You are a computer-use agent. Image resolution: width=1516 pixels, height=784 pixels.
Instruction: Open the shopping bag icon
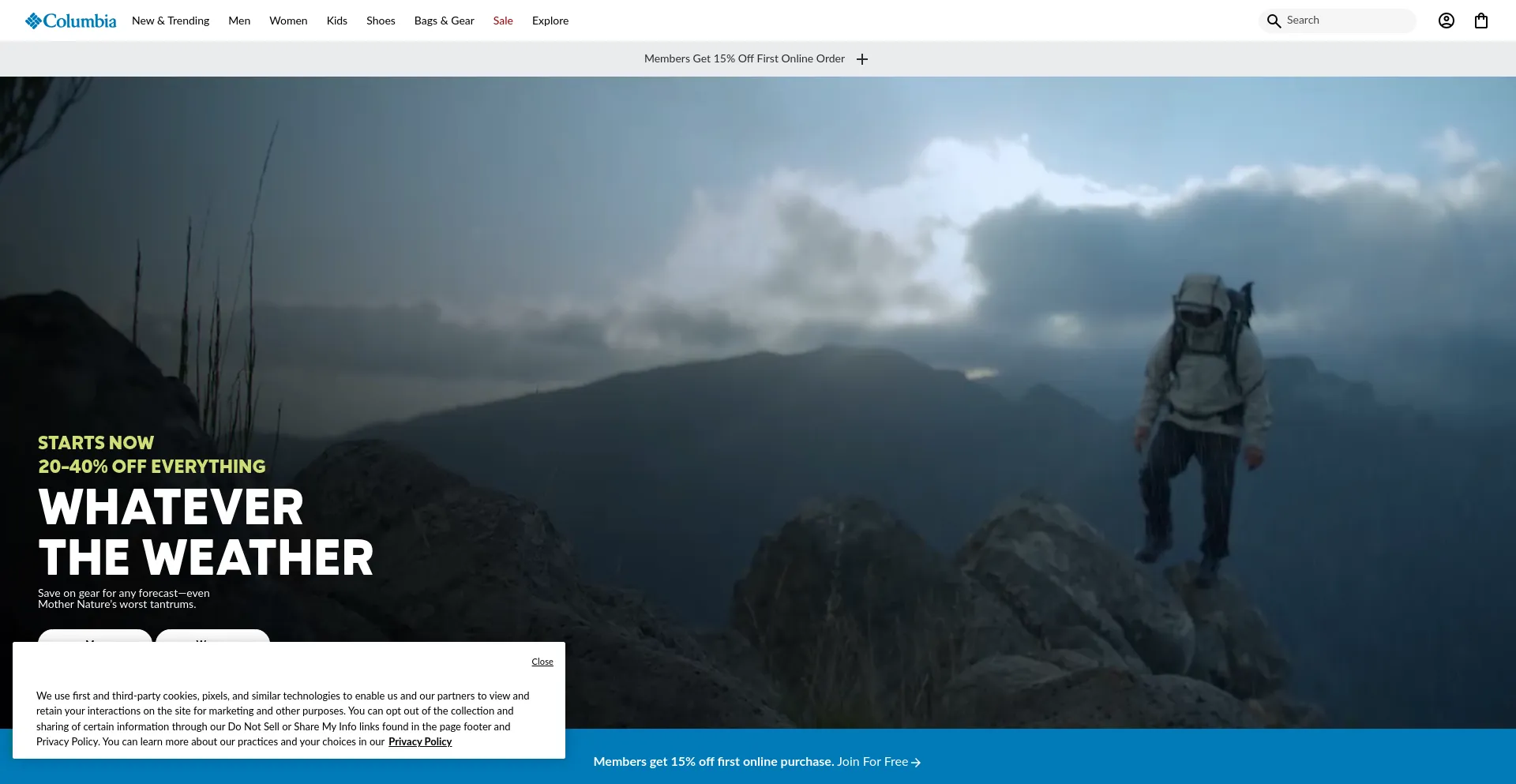click(1480, 21)
